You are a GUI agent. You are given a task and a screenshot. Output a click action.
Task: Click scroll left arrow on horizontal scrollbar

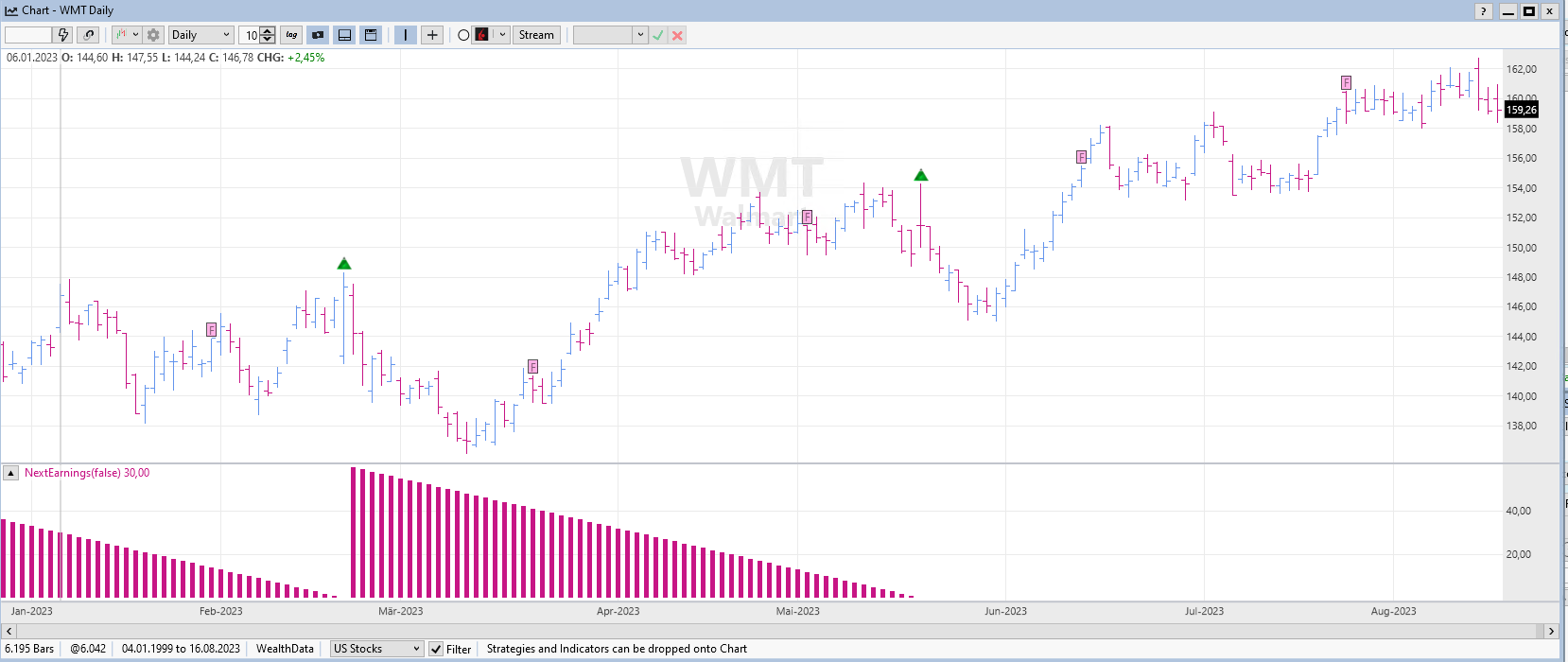(x=9, y=631)
